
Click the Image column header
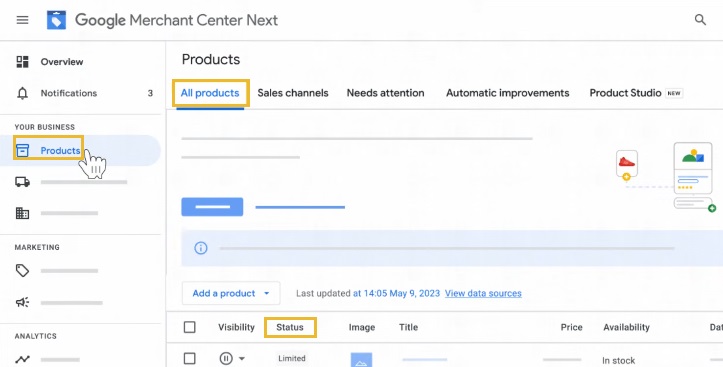coord(362,327)
